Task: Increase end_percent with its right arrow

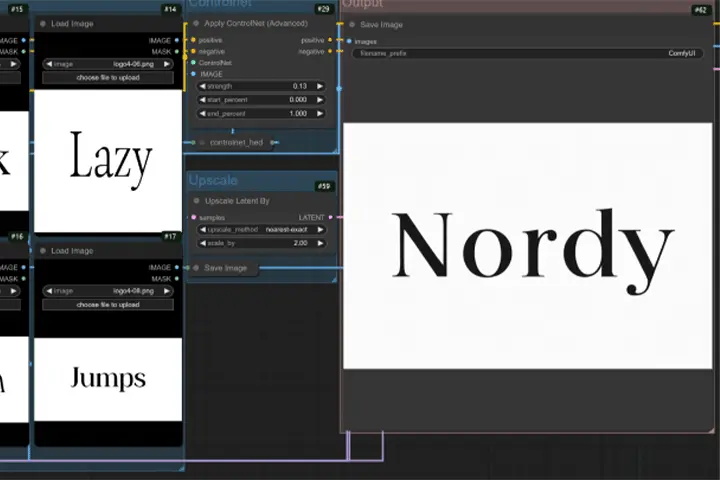Action: pyautogui.click(x=320, y=113)
